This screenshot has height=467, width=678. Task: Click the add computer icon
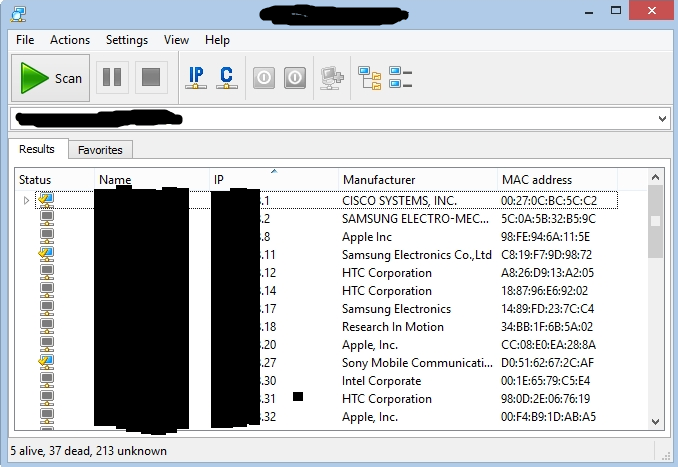332,78
